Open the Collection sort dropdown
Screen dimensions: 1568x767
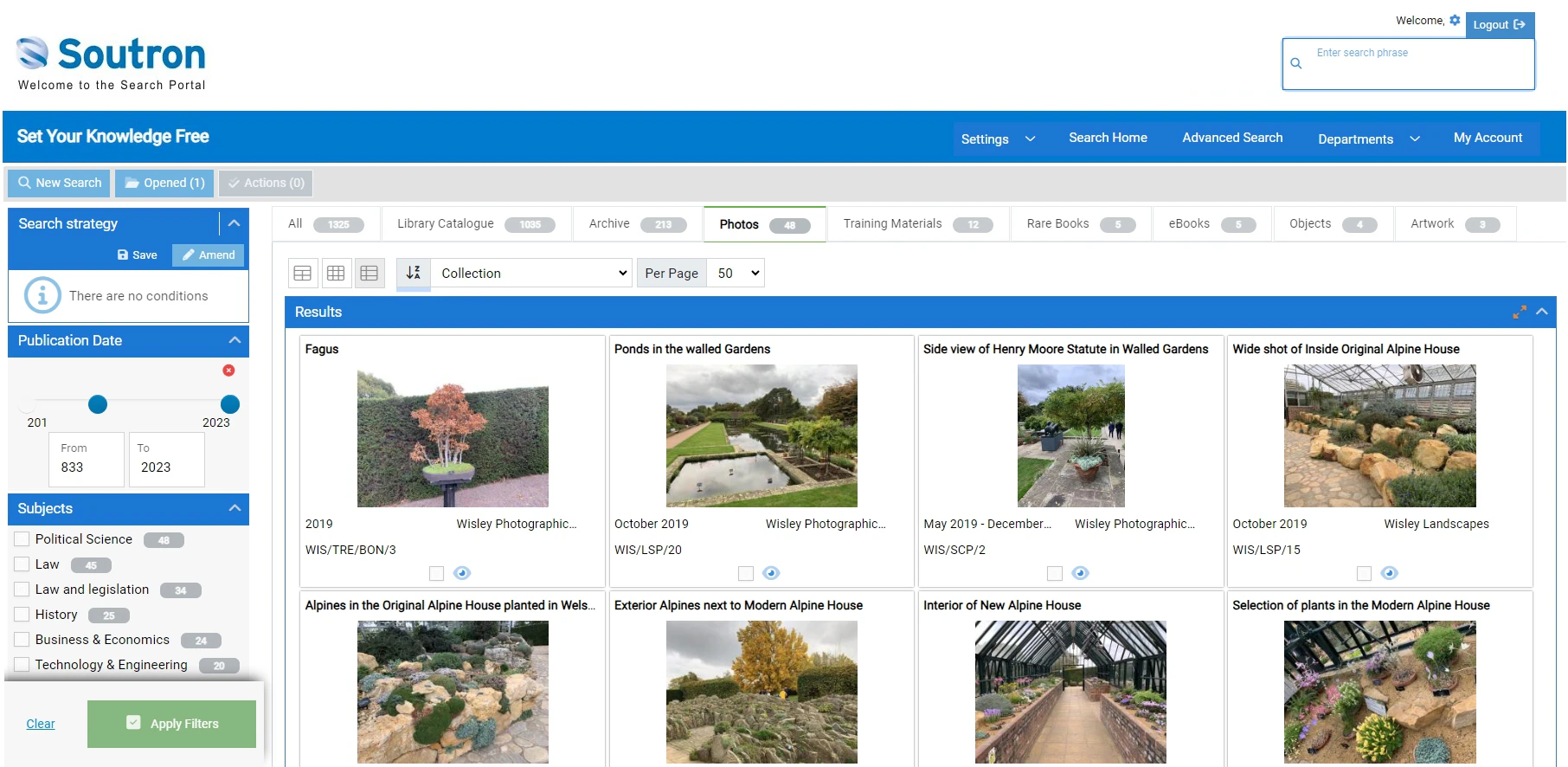click(531, 274)
